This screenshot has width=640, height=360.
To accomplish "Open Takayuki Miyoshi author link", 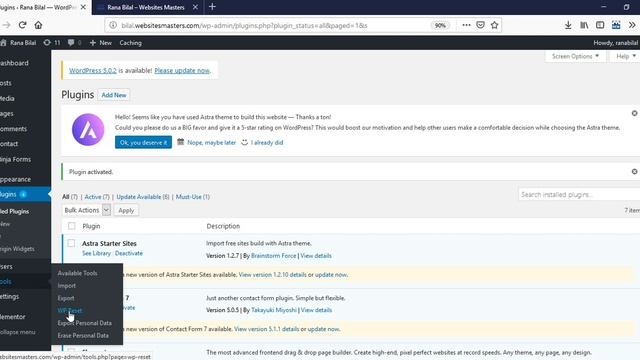I will pyautogui.click(x=274, y=310).
